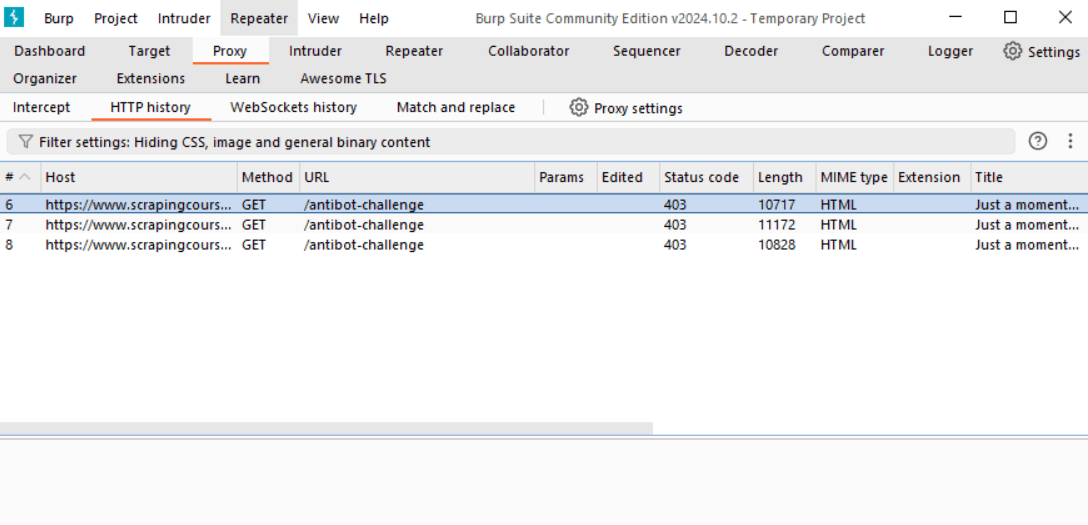Sort by the Status code column header
The image size is (1088, 525).
coord(706,178)
